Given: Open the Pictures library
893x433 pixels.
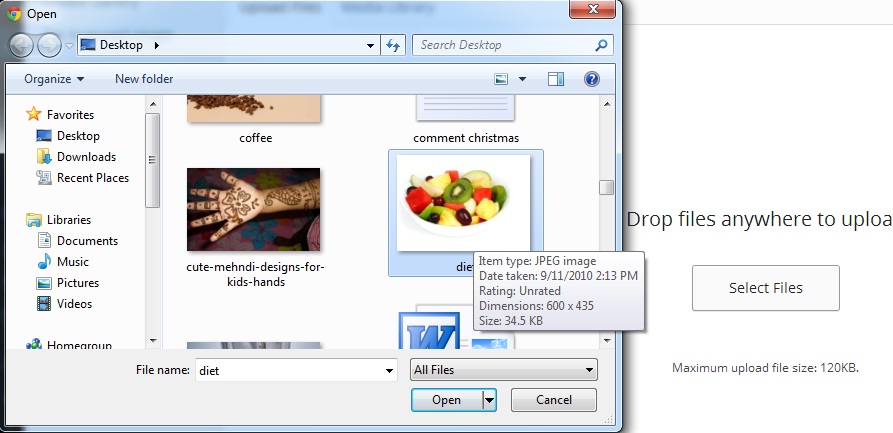Looking at the screenshot, I should coord(77,283).
